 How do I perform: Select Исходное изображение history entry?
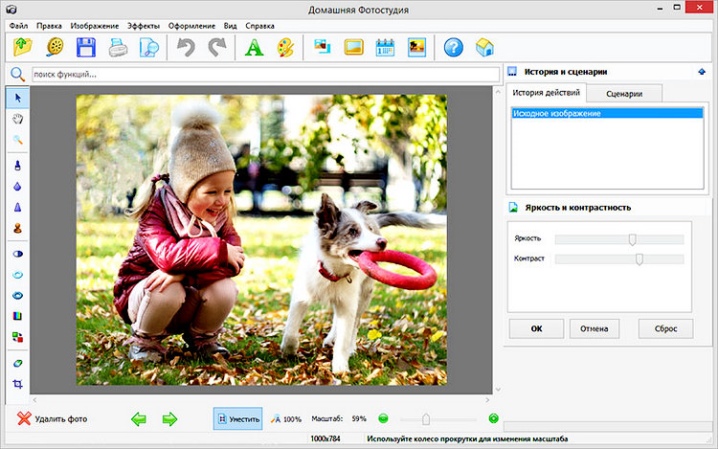pos(607,113)
